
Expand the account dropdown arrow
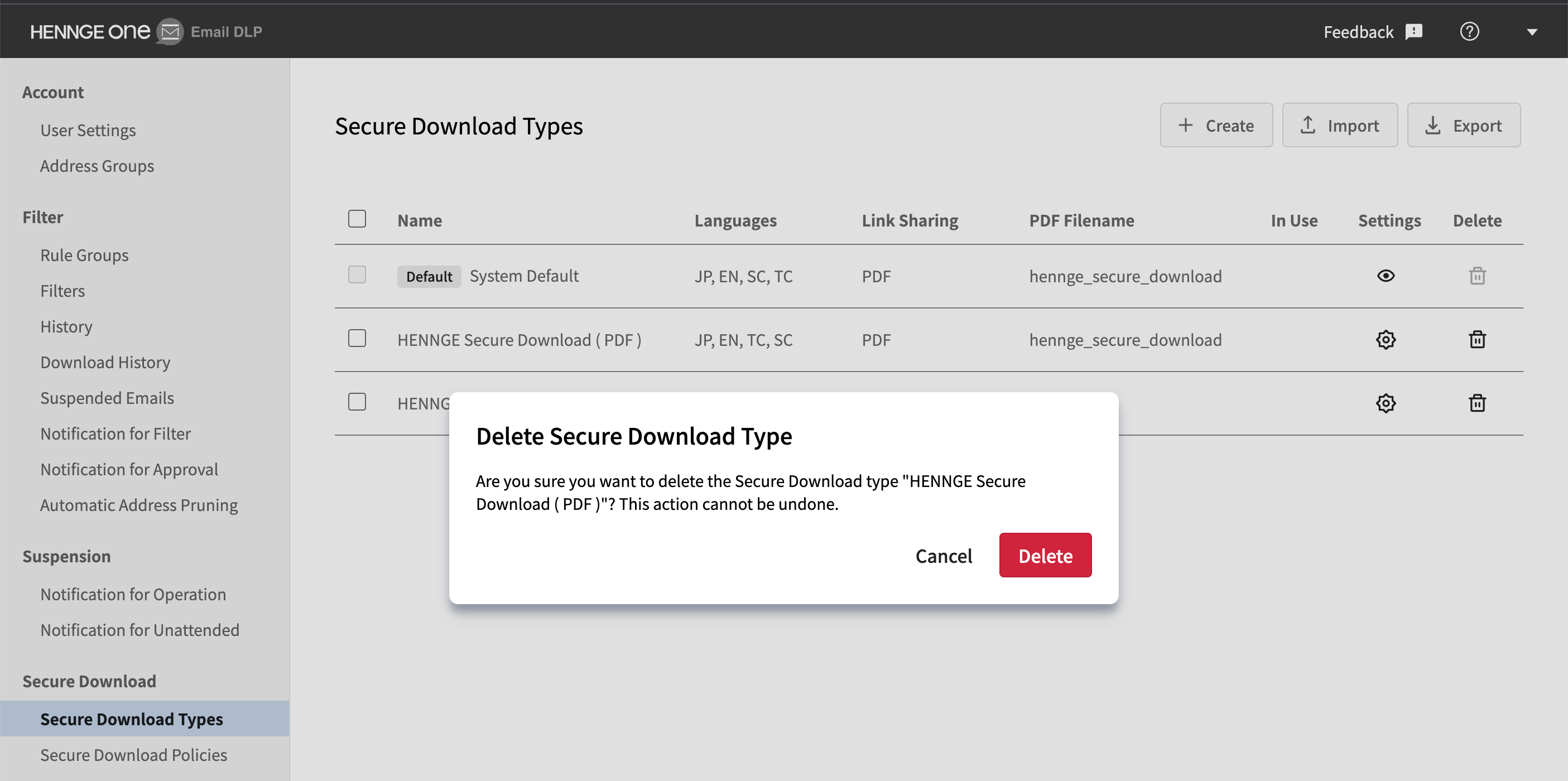1532,32
